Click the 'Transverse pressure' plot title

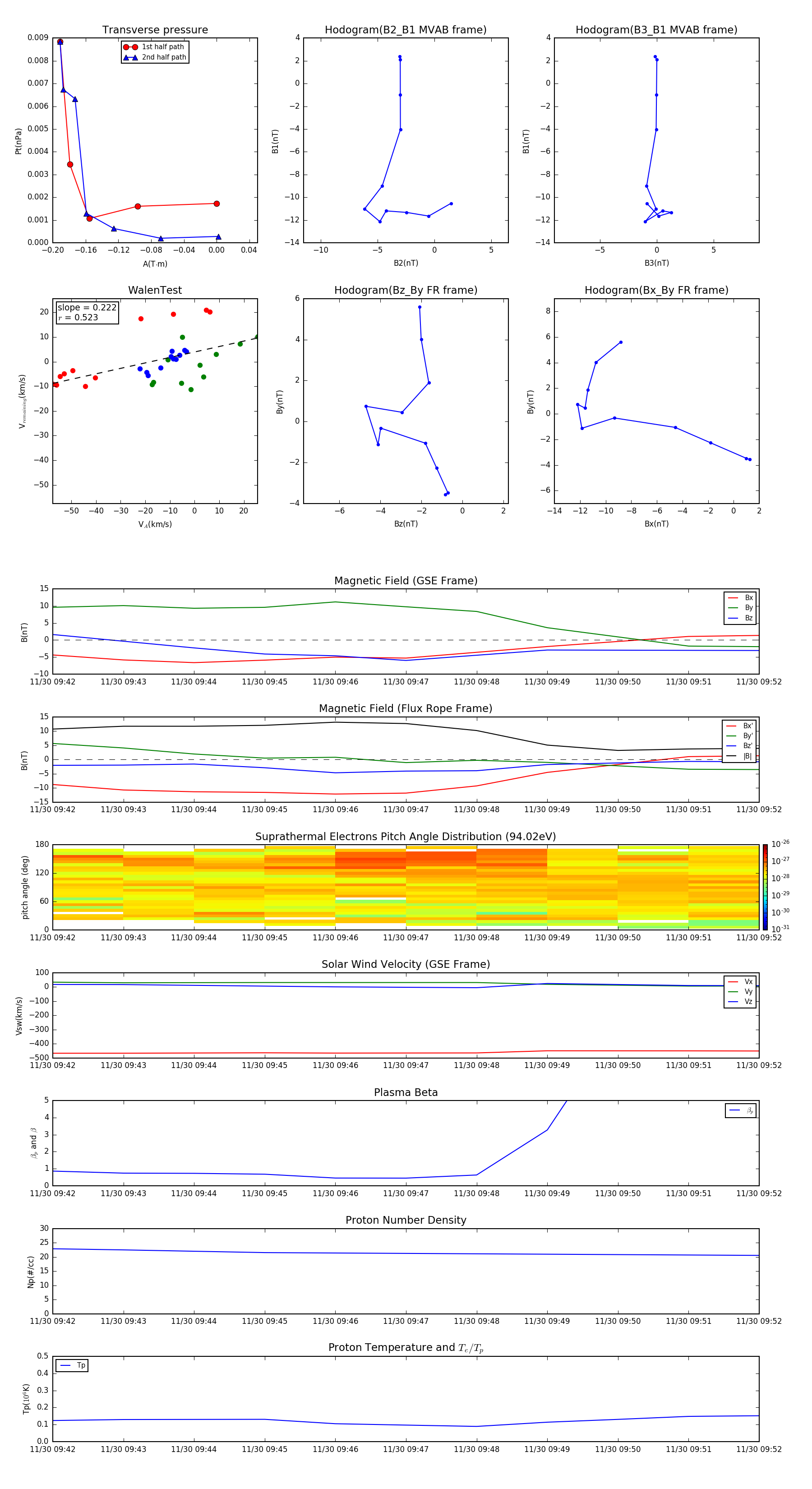click(155, 30)
